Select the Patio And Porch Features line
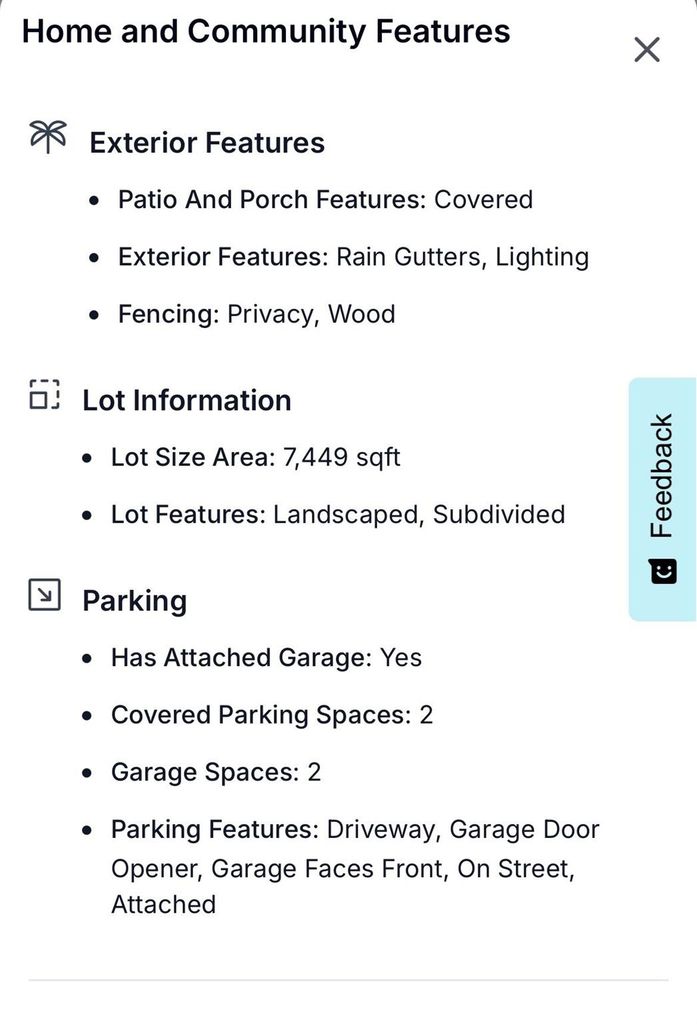Screen dimensions: 697x1024 [x=325, y=200]
